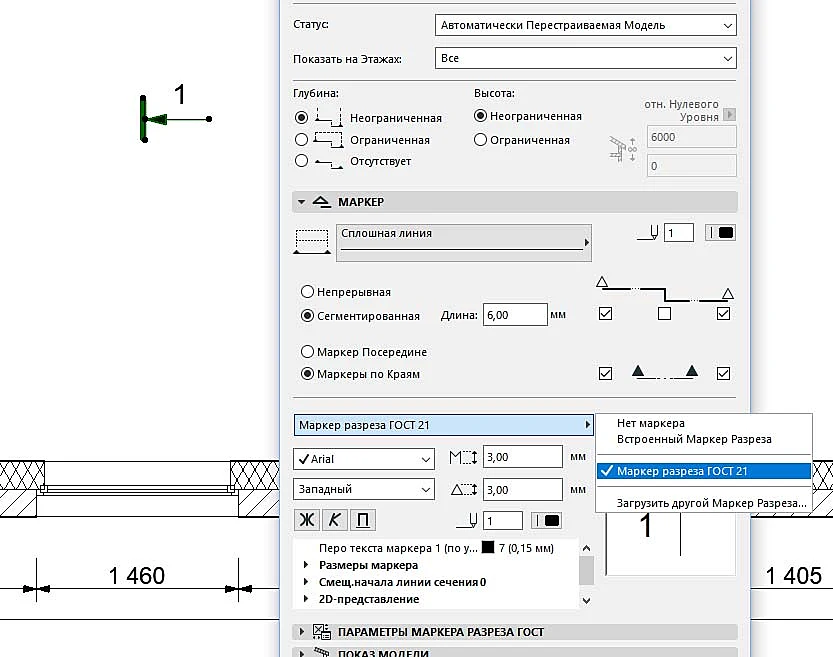Expand Размеры маркера tree row
833x657 pixels.
(305, 565)
